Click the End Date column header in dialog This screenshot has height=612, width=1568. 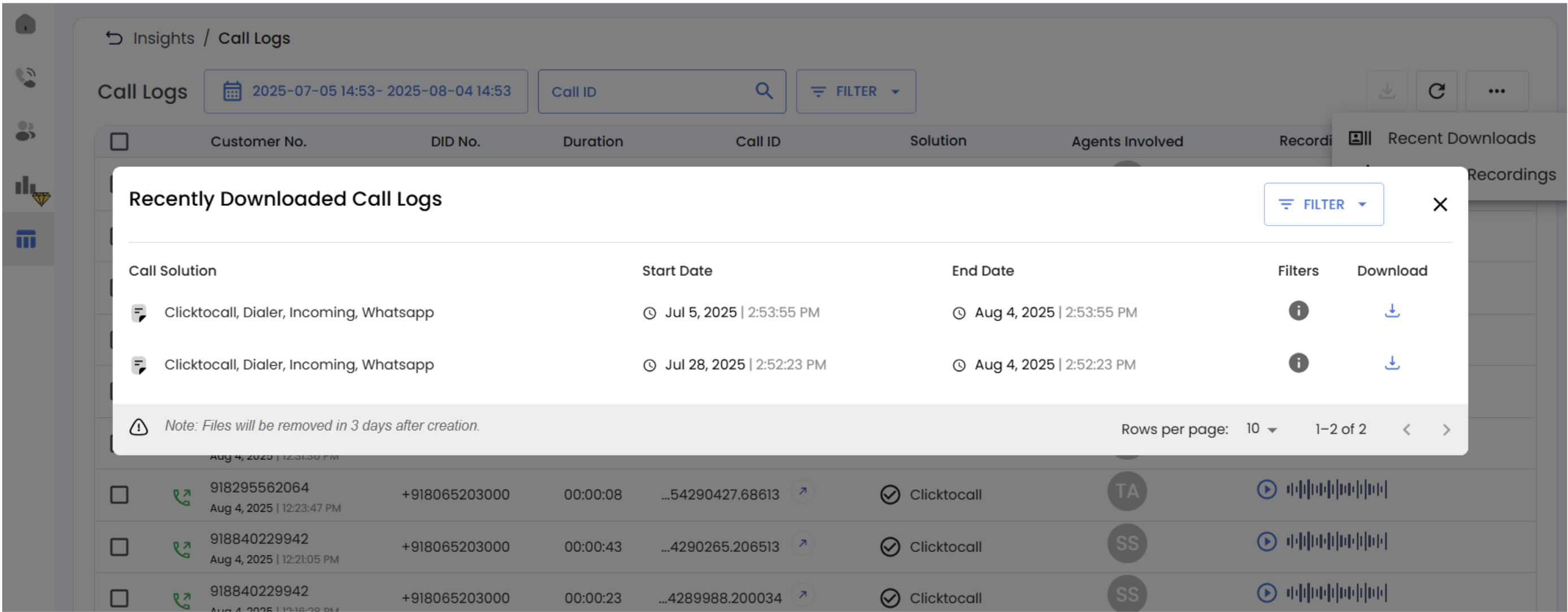click(982, 271)
